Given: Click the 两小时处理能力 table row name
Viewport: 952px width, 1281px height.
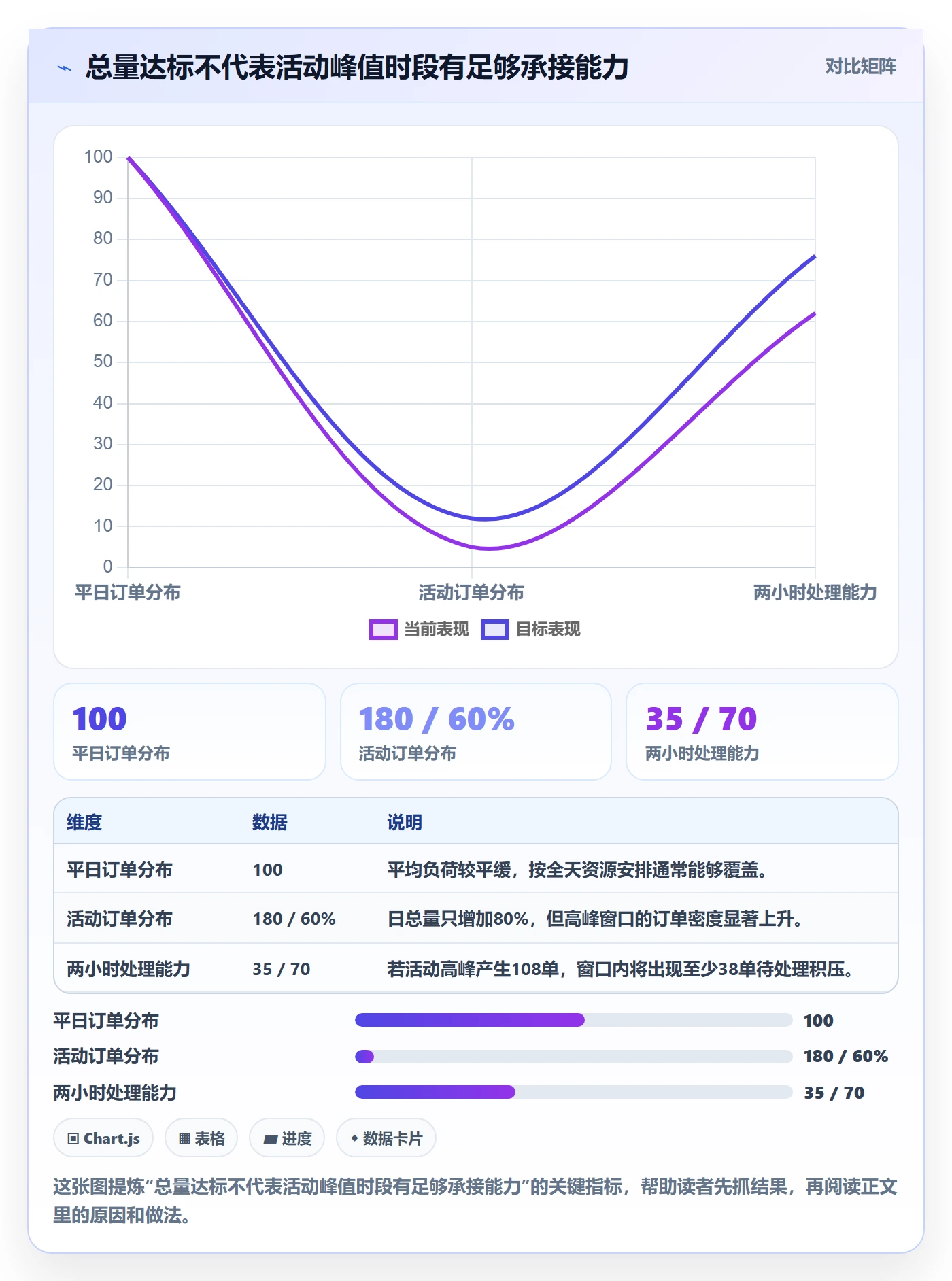Looking at the screenshot, I should [129, 969].
